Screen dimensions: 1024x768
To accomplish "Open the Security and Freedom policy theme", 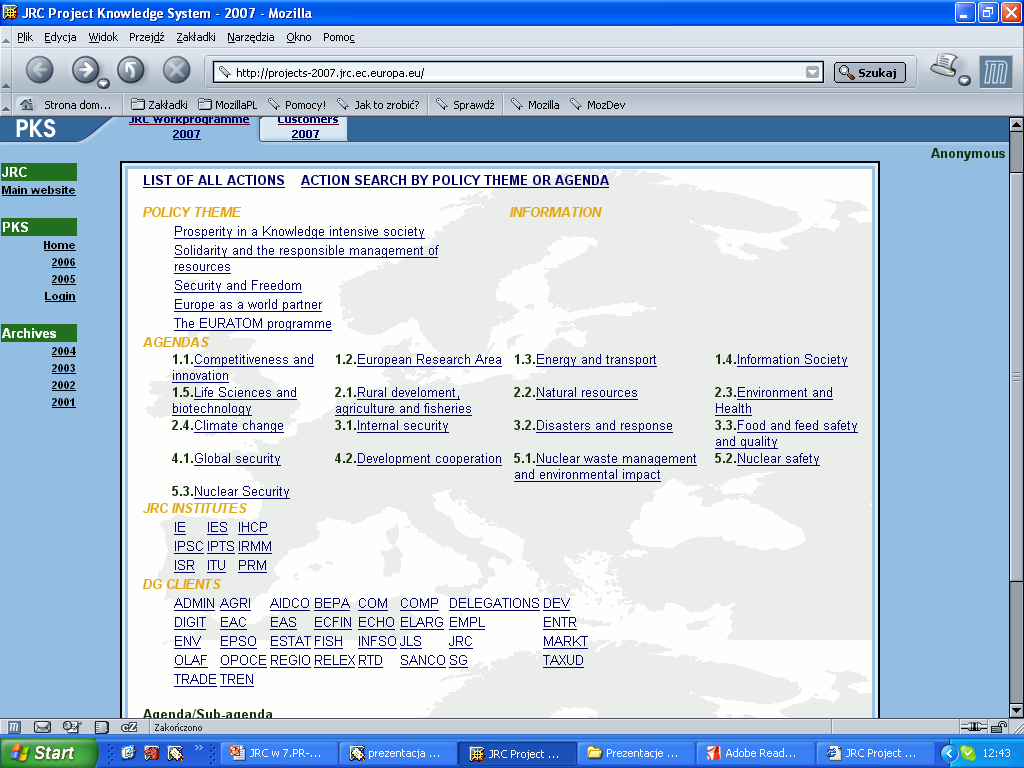I will (x=238, y=285).
